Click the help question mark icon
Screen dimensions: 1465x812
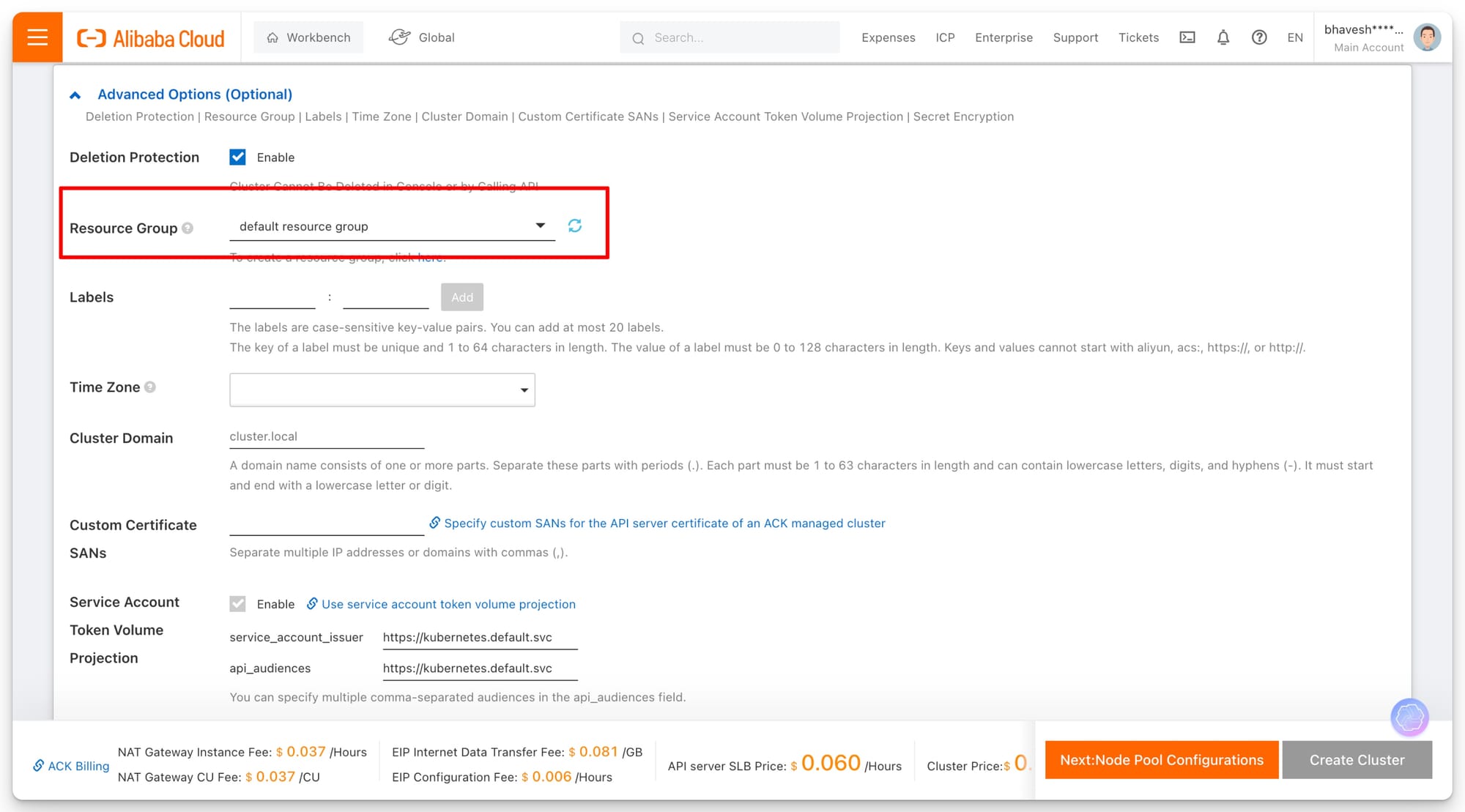1258,37
